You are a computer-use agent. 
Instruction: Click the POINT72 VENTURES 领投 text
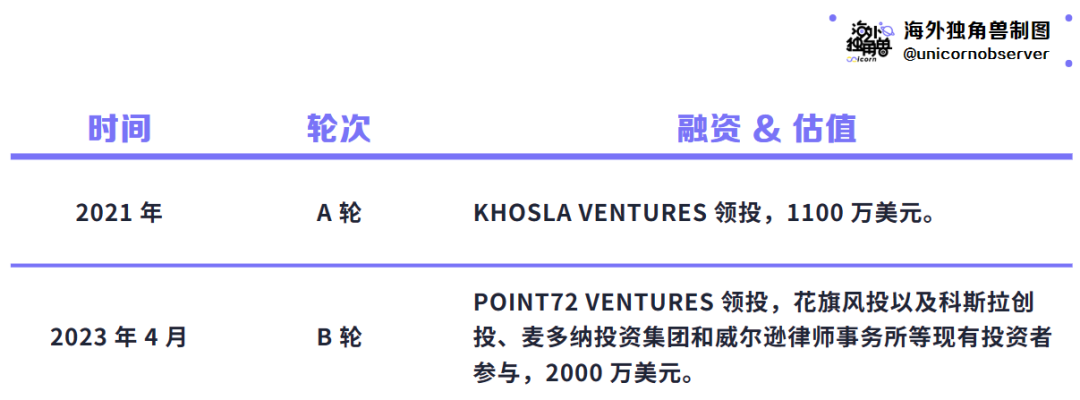click(x=618, y=302)
